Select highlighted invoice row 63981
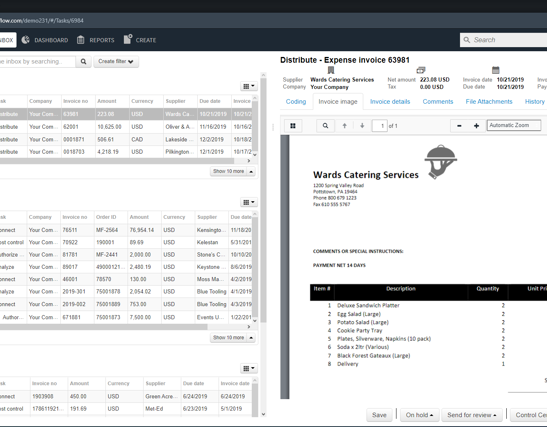This screenshot has height=427, width=547. [126, 114]
